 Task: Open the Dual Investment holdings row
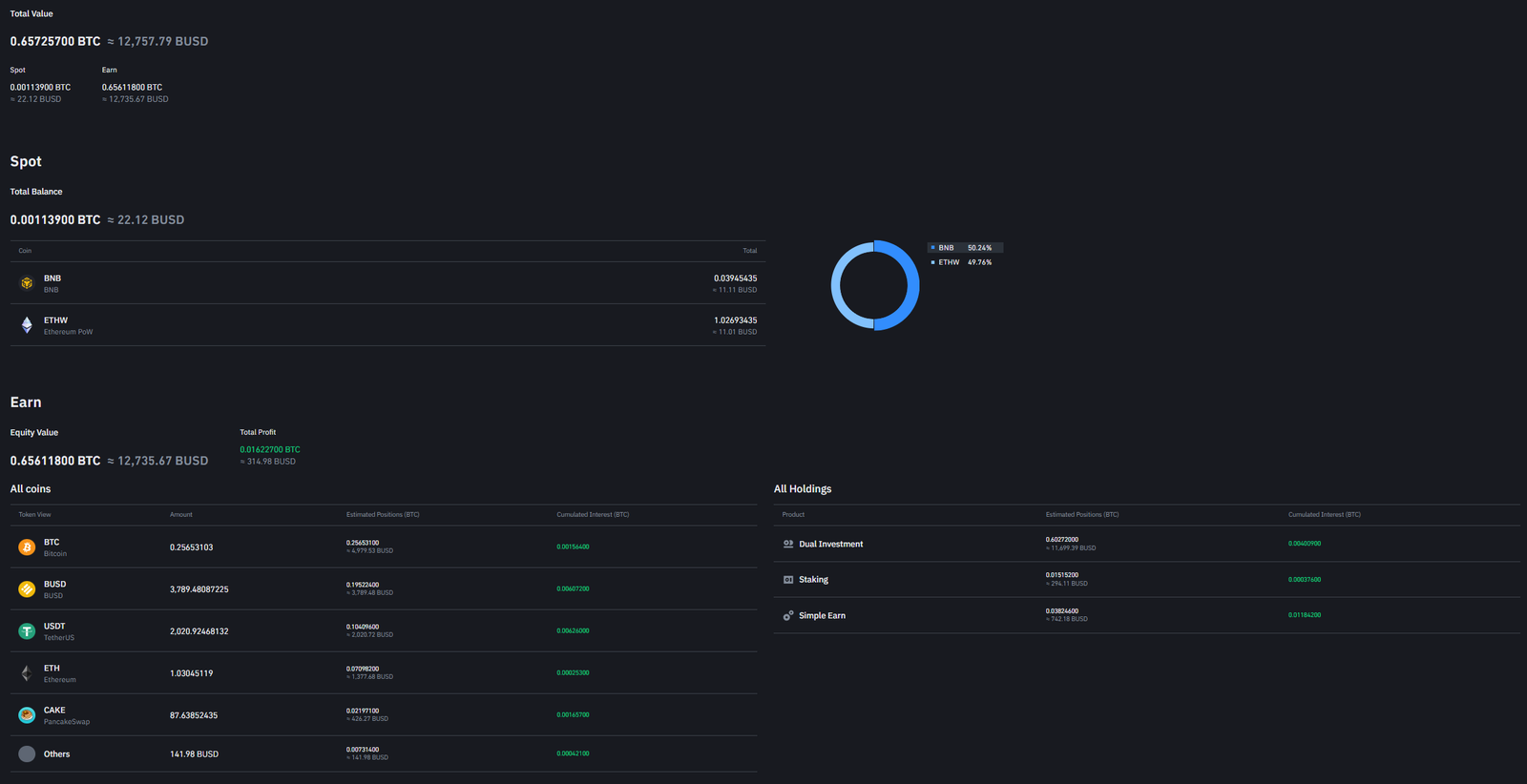coord(830,545)
